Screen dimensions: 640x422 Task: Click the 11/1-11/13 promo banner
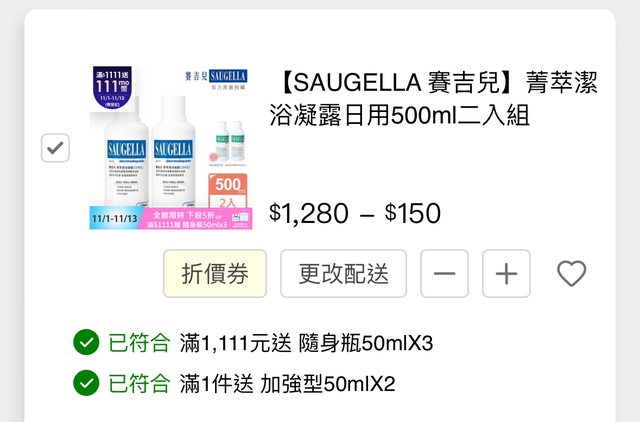[171, 218]
